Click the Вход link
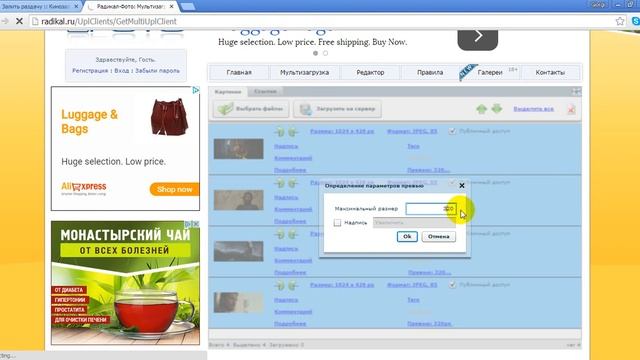 click(122, 71)
